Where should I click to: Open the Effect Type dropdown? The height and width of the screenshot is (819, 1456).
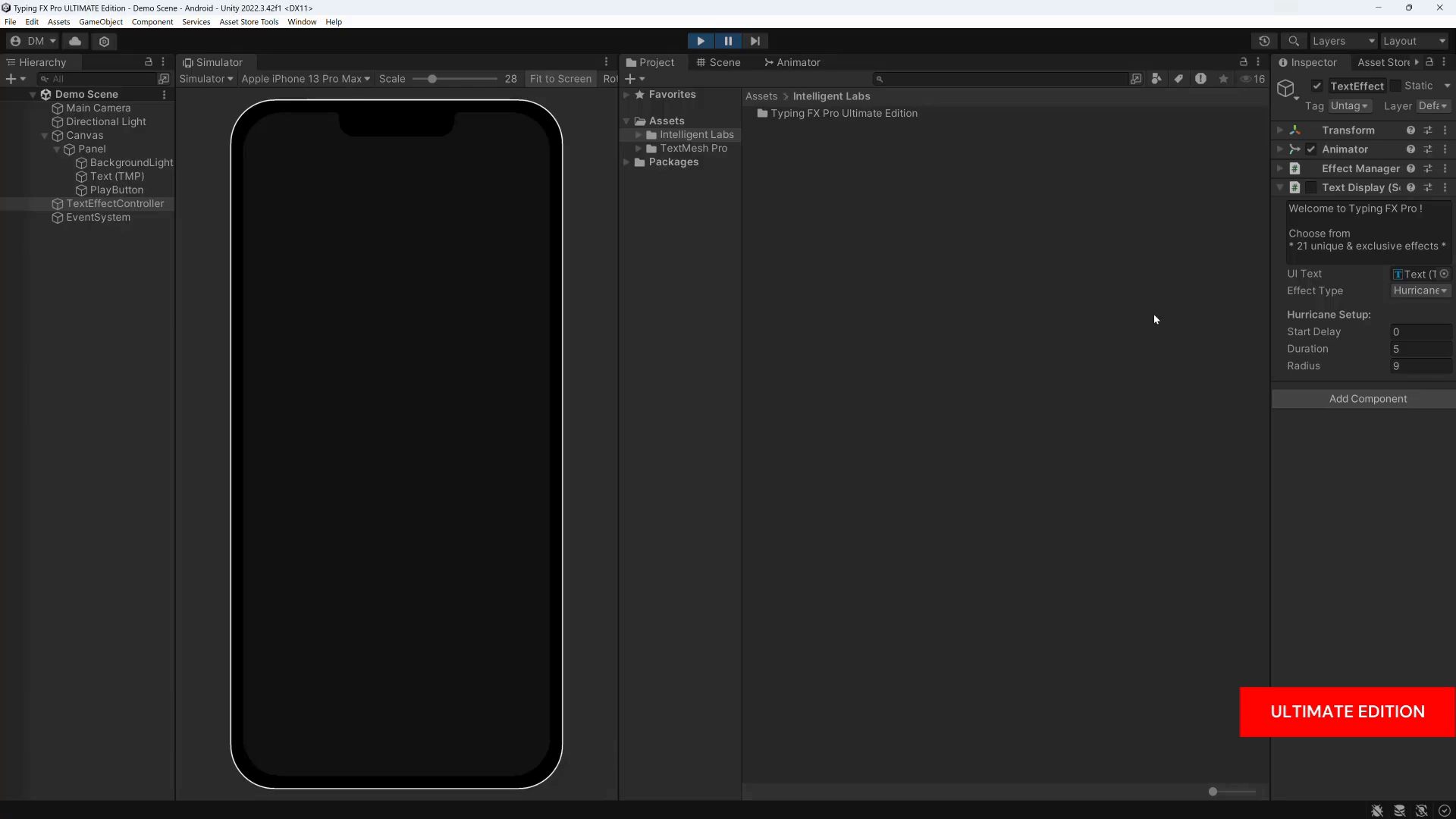click(x=1420, y=290)
